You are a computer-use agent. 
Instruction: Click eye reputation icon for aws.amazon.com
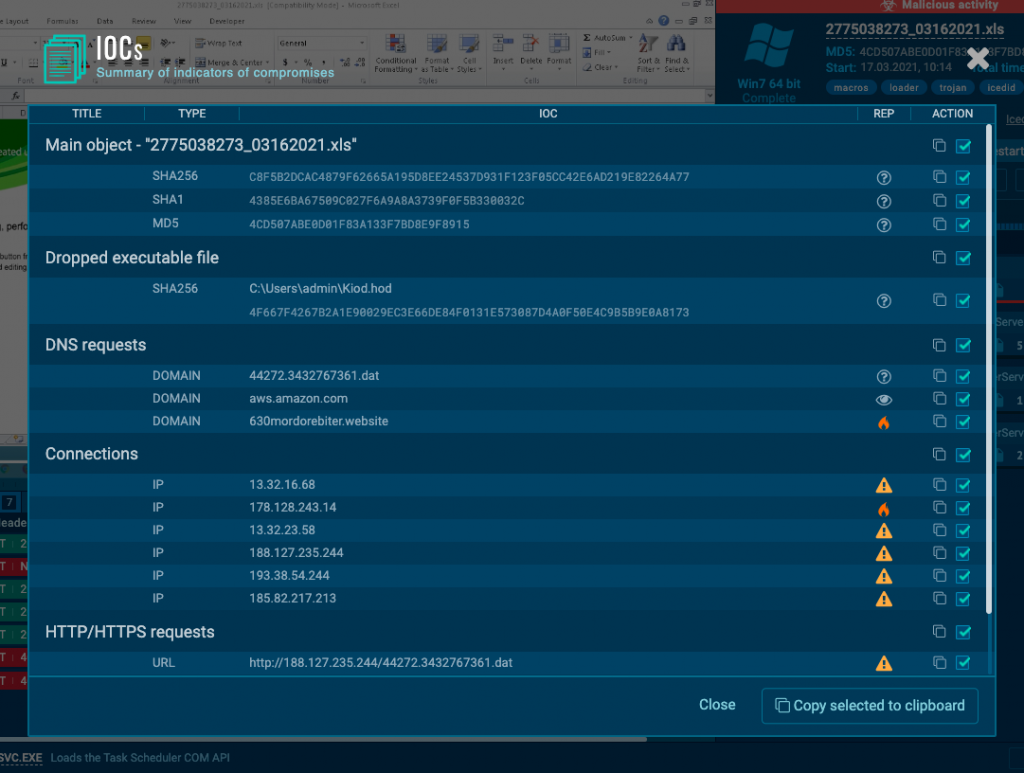coord(883,399)
